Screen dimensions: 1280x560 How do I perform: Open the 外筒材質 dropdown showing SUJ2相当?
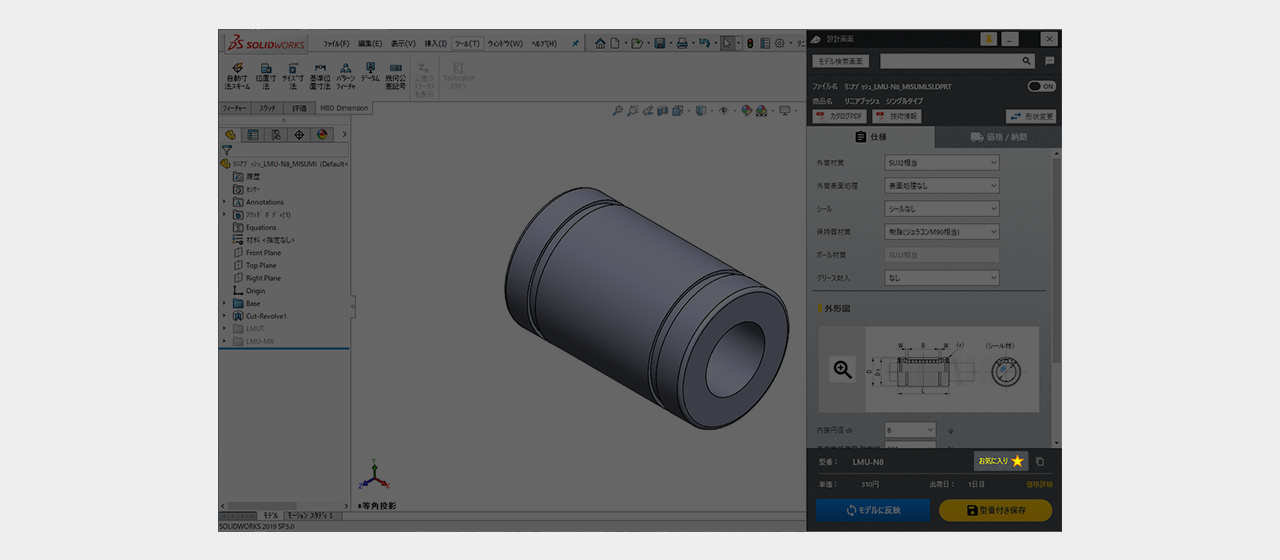pyautogui.click(x=941, y=162)
